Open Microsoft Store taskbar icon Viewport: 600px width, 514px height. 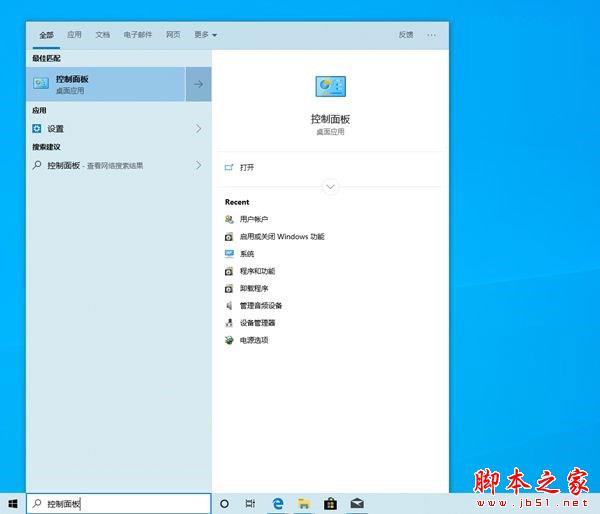330,504
